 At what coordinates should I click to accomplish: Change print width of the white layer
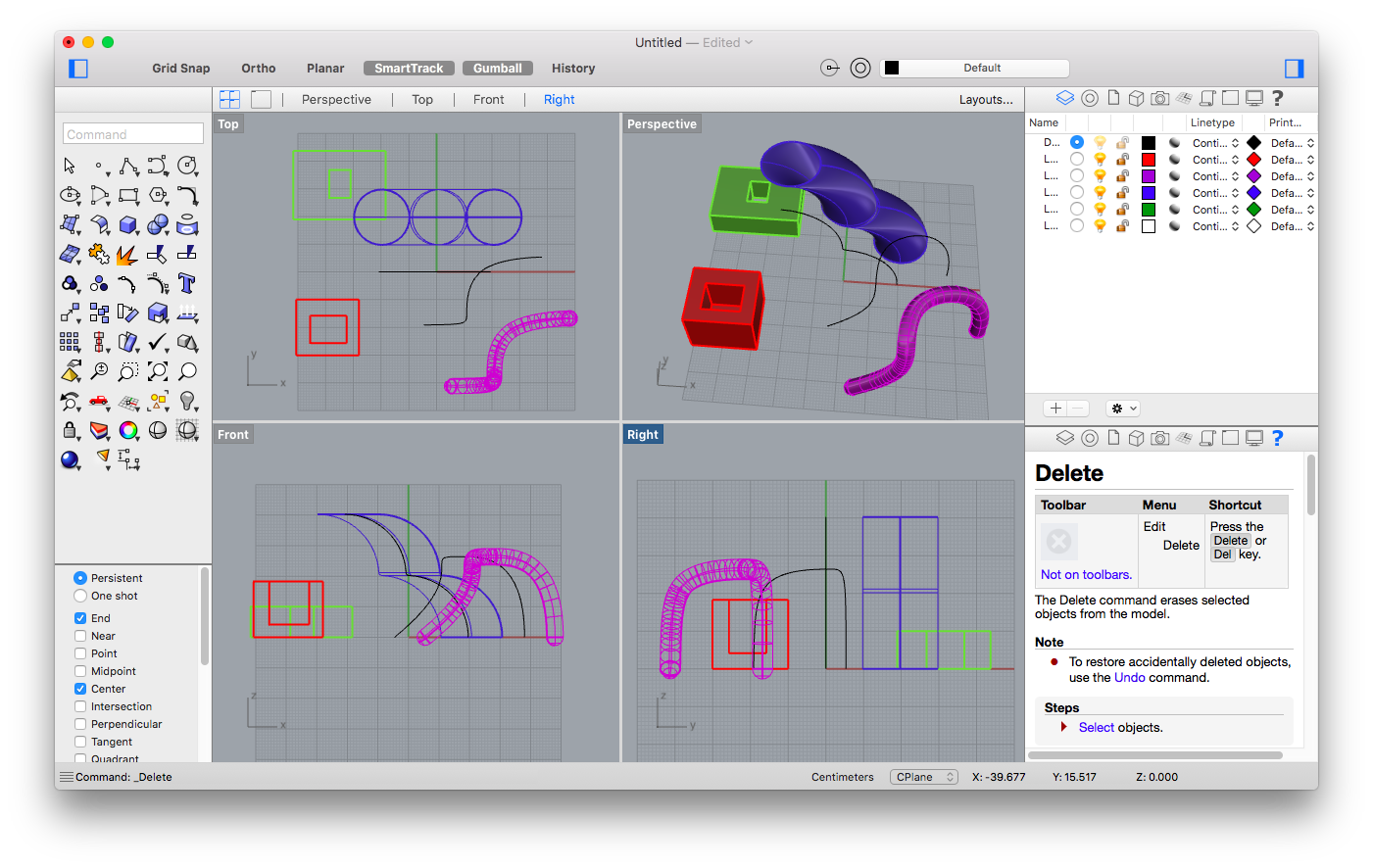pyautogui.click(x=1293, y=226)
